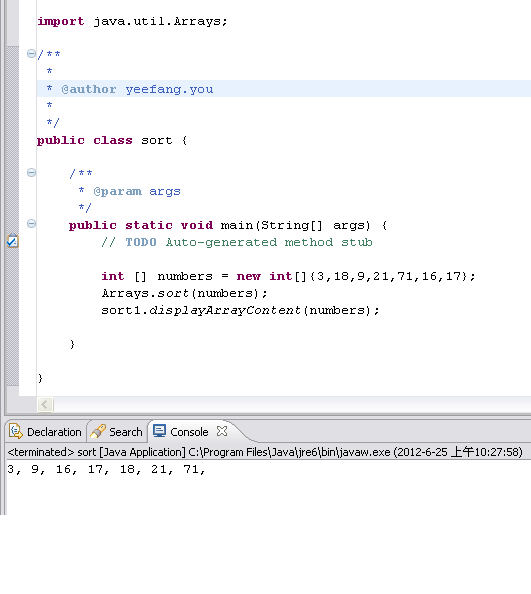
Task: Click the editor horizontal scroll left arrow
Action: 45,405
